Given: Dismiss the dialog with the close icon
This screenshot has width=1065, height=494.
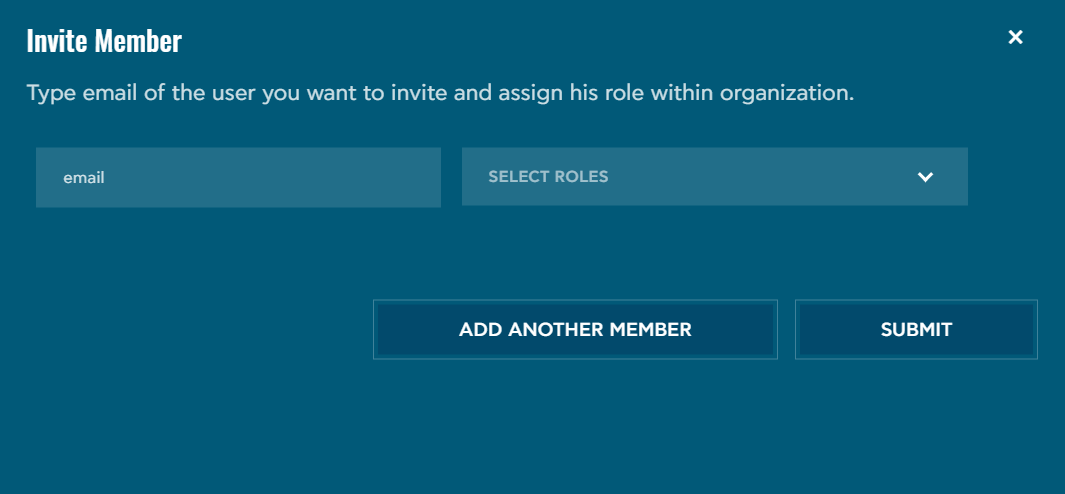Looking at the screenshot, I should point(1016,38).
